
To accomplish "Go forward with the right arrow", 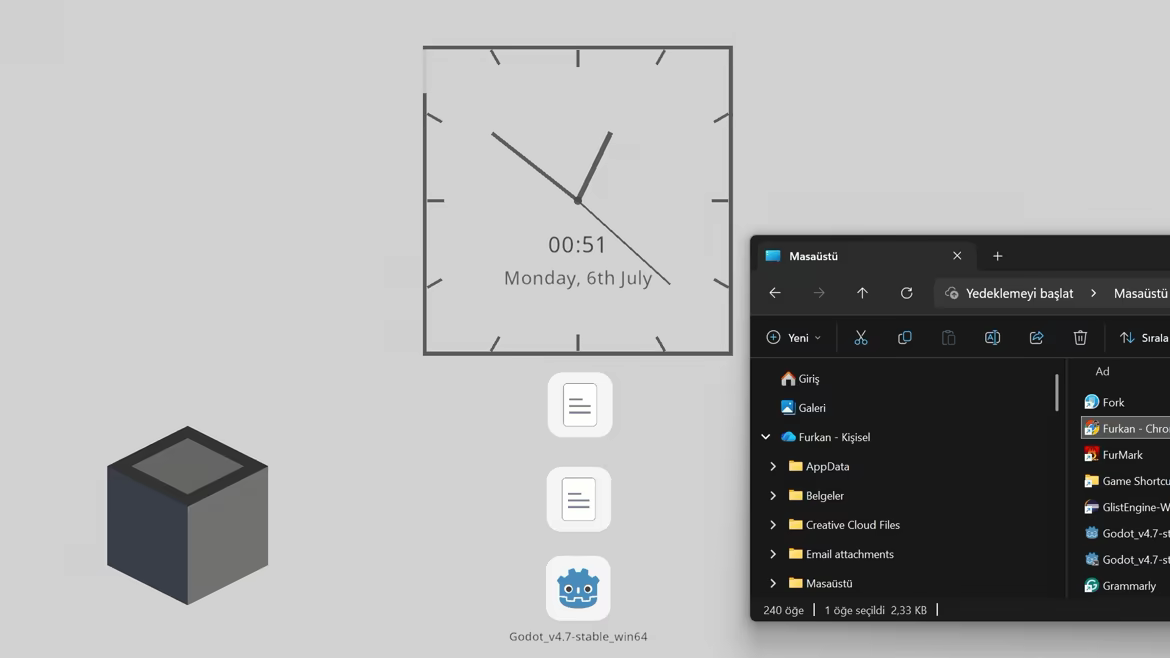I will coord(819,293).
